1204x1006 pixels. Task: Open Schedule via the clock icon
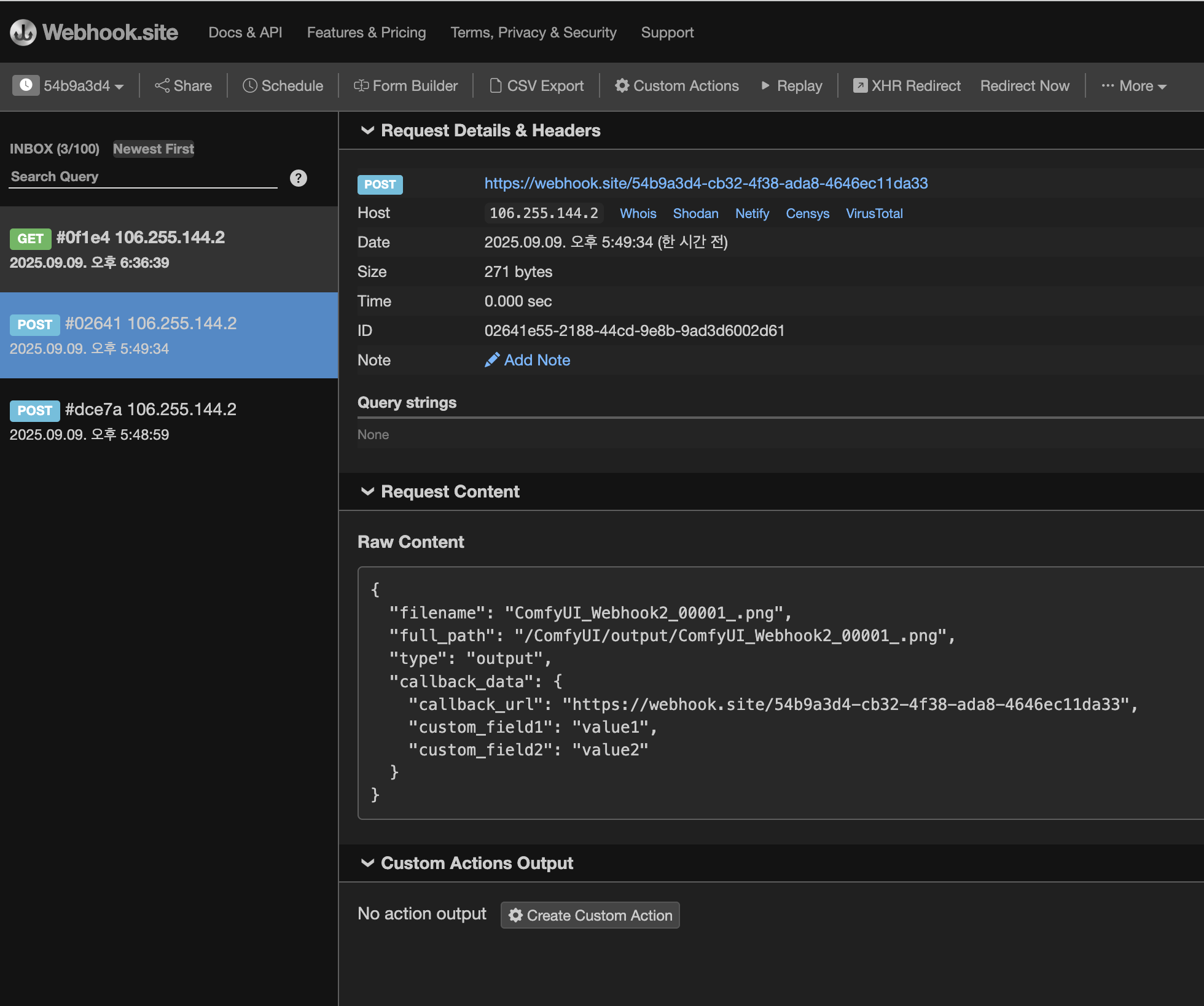click(x=249, y=85)
